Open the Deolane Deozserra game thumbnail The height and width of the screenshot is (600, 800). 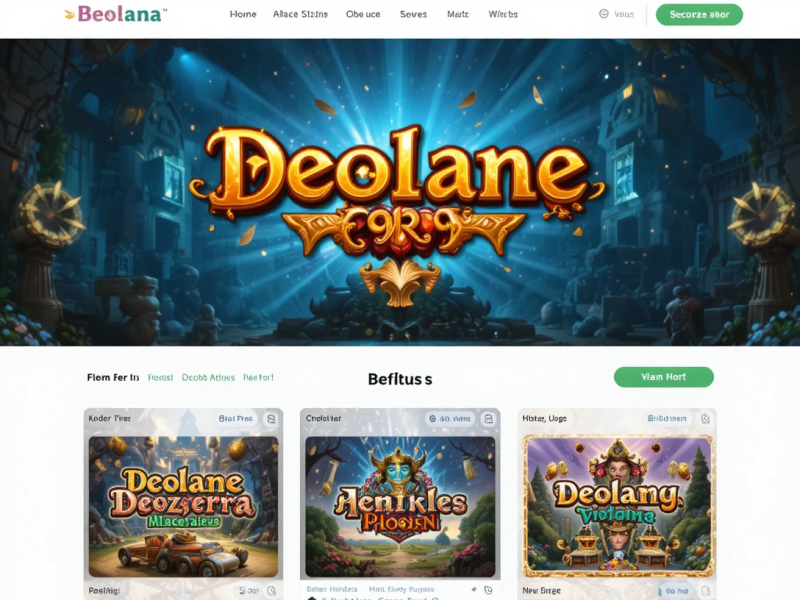(183, 507)
